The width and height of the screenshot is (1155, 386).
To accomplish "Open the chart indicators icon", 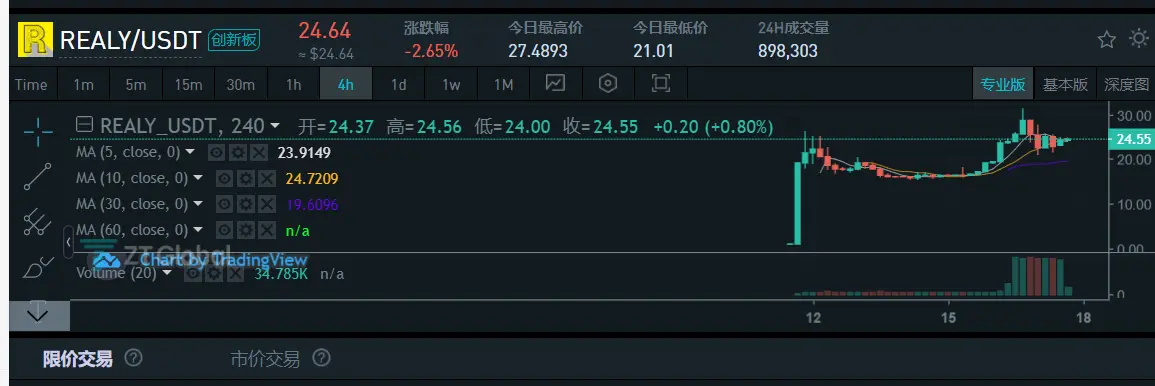I will [x=555, y=83].
